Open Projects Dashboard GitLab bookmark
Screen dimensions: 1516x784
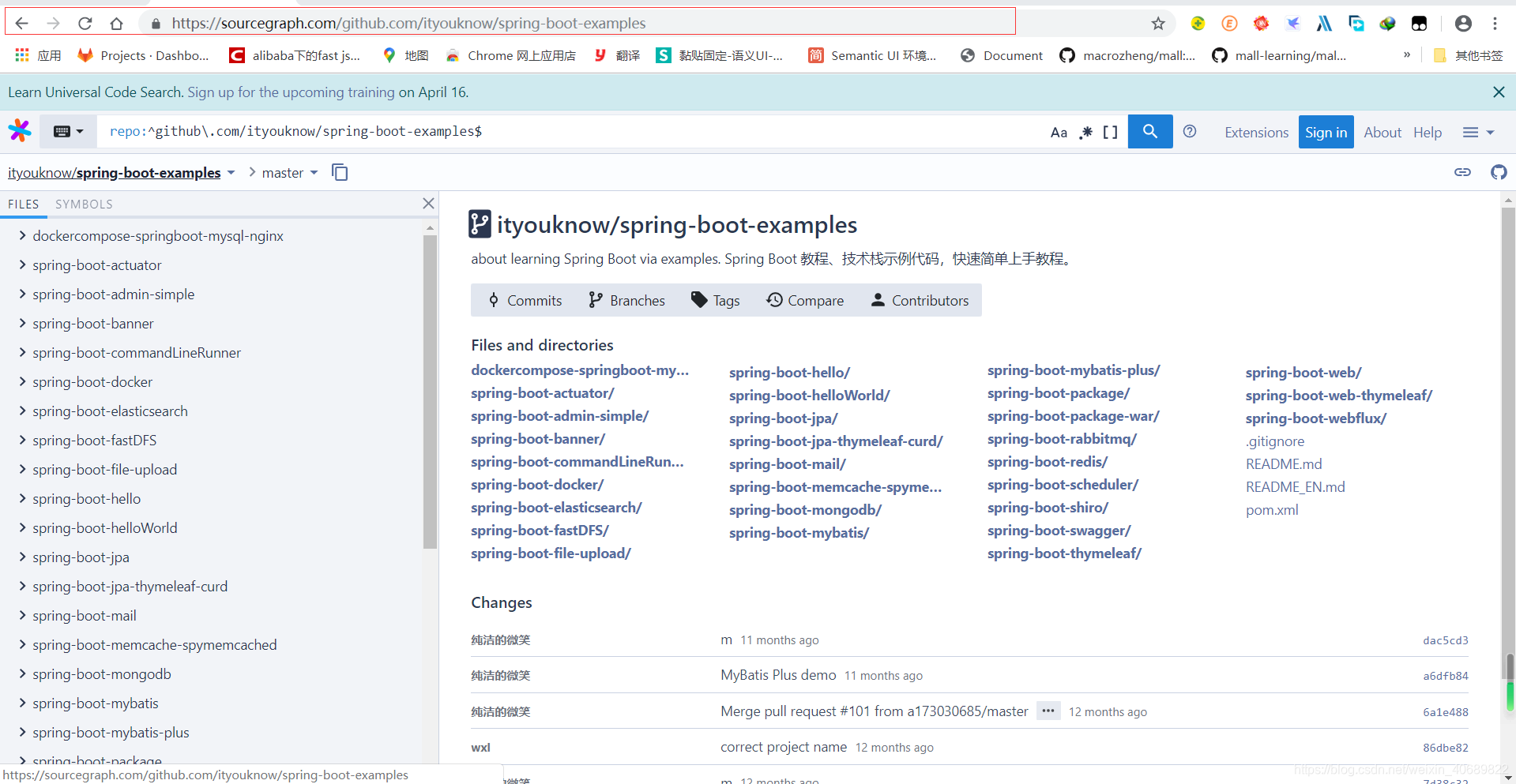(x=143, y=55)
